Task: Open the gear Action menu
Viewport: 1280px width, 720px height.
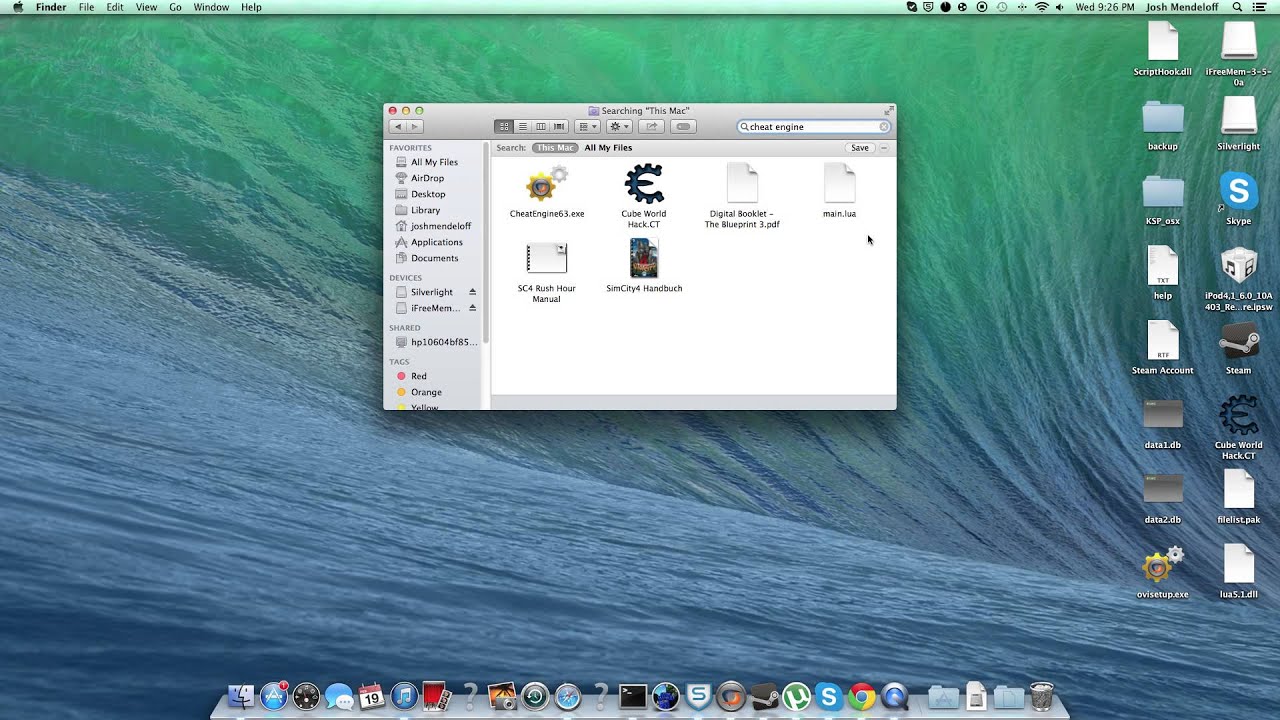Action: tap(619, 127)
